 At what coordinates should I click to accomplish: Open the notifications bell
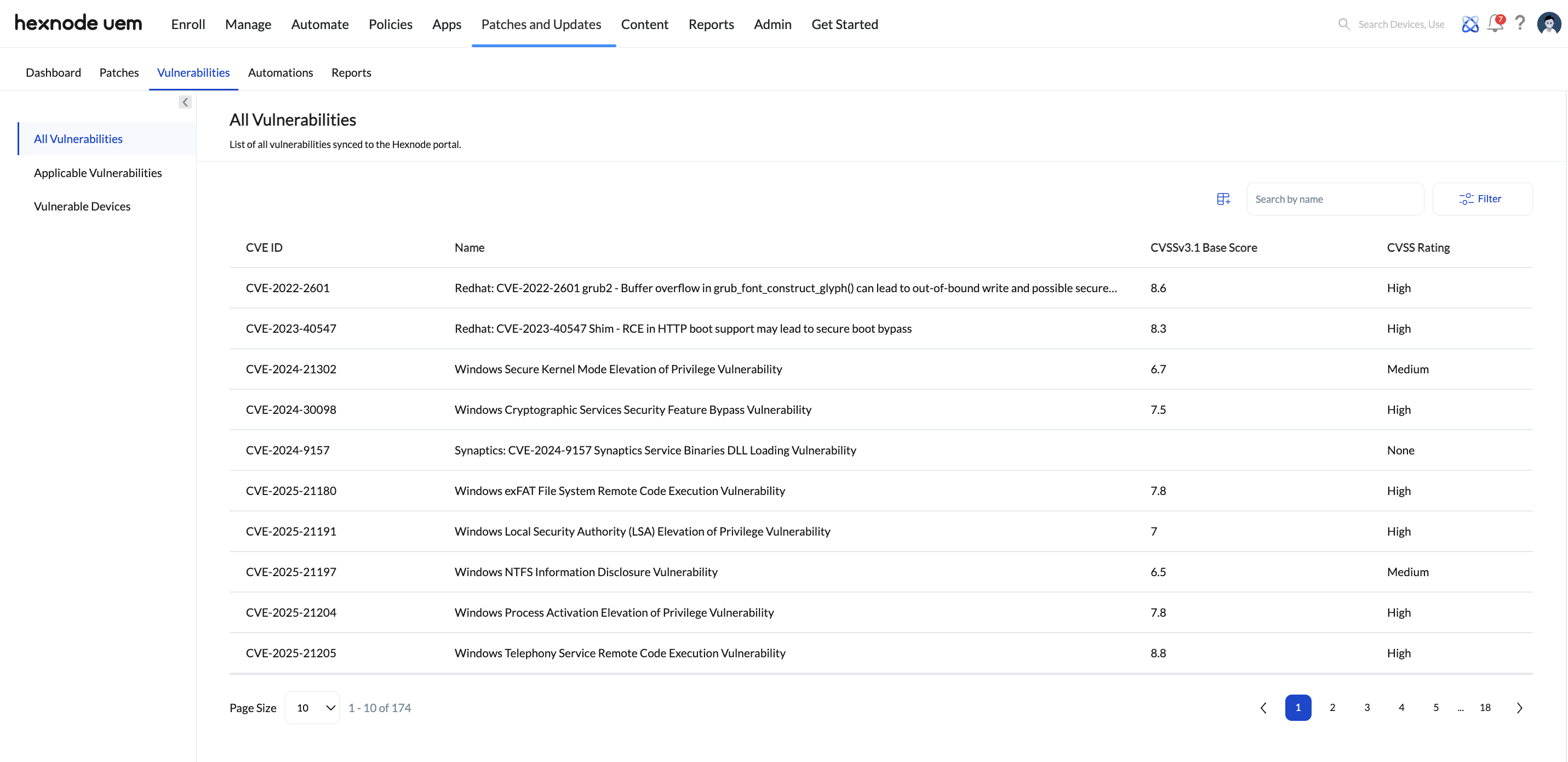tap(1496, 23)
